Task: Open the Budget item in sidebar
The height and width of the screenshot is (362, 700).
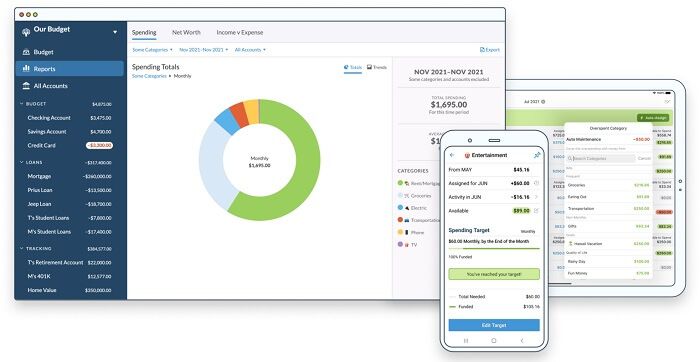Action: [70, 52]
